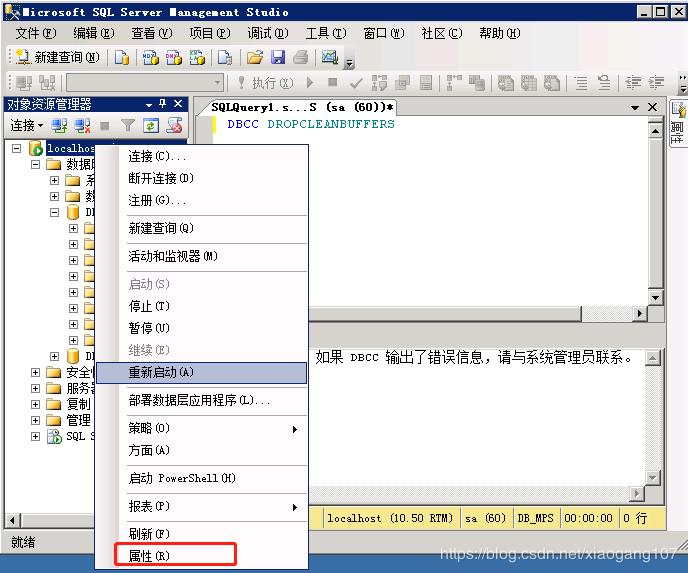Choose Pause (暂停) in context menu
The width and height of the screenshot is (688, 573).
click(x=202, y=328)
